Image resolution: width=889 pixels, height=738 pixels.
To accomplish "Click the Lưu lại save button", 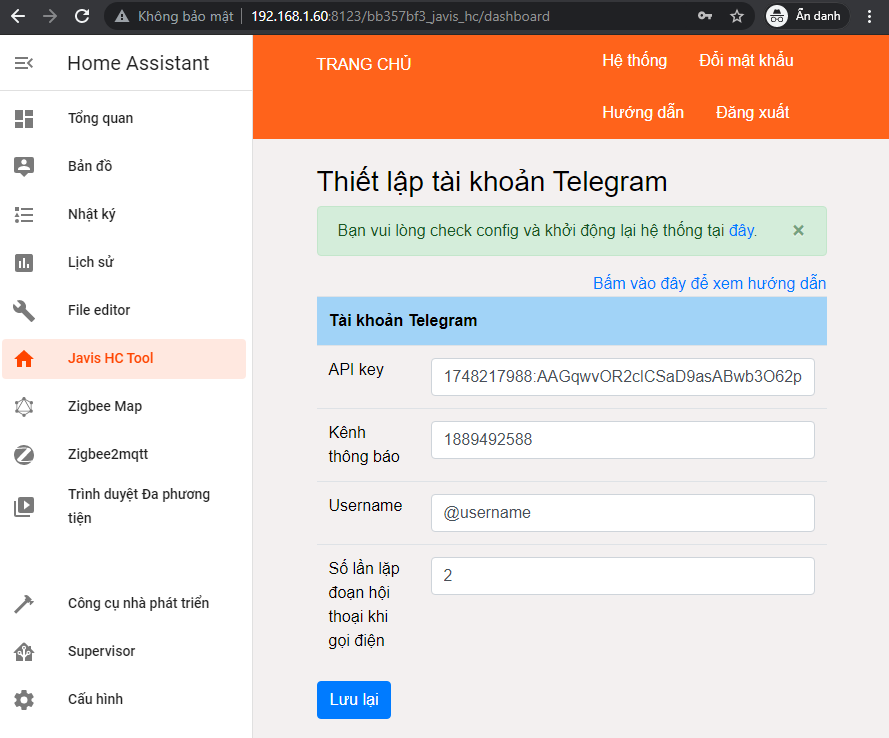I will click(354, 700).
